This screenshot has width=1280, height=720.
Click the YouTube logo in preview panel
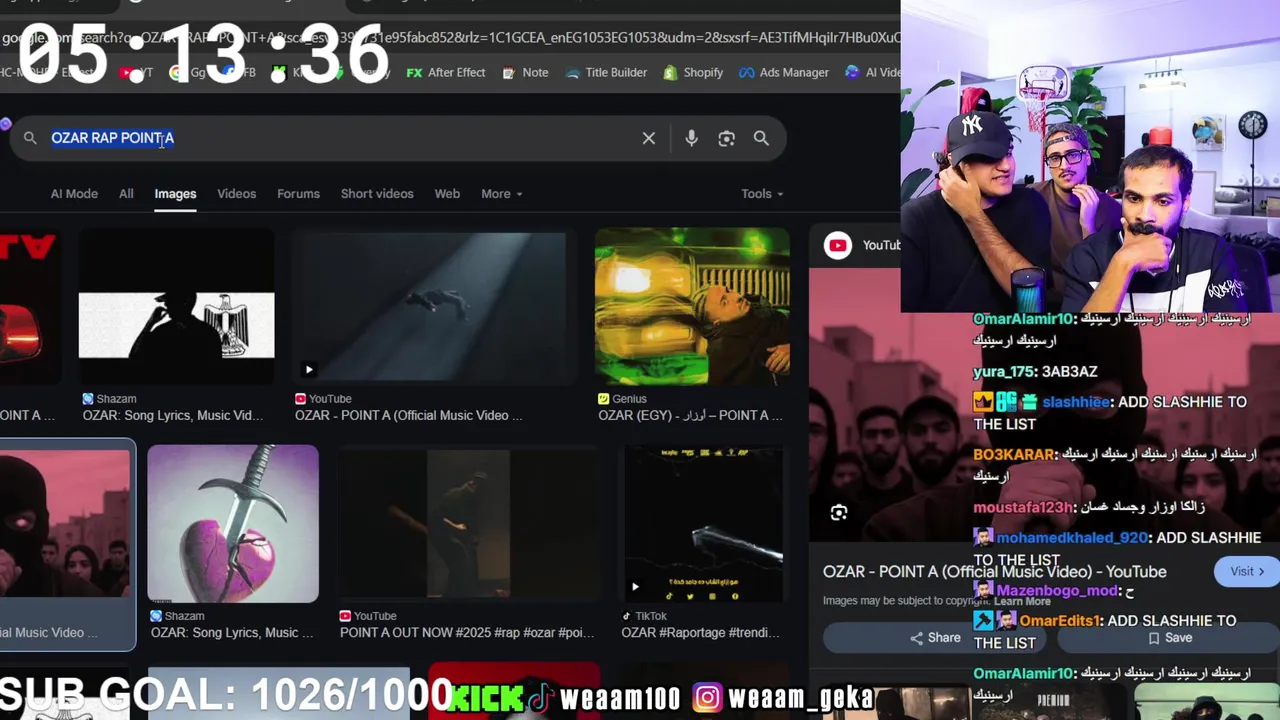click(x=838, y=245)
